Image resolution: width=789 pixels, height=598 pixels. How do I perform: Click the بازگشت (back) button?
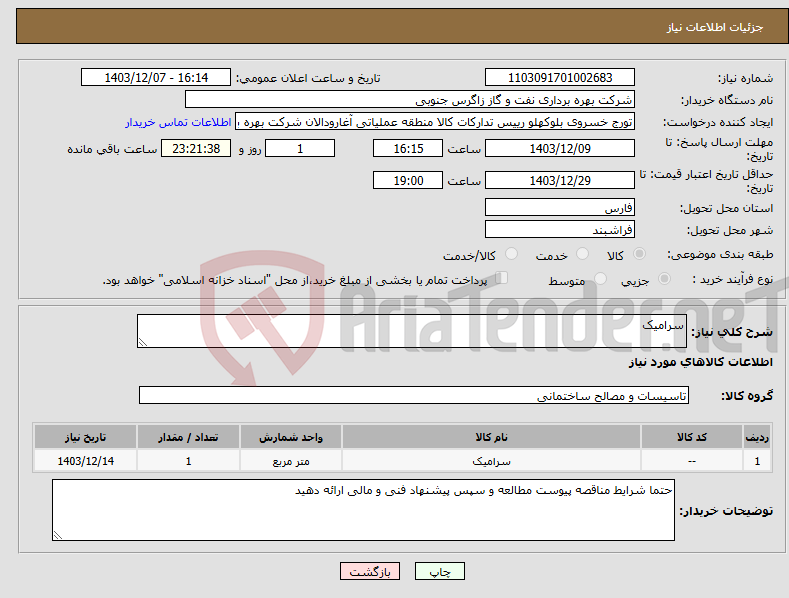(x=370, y=571)
